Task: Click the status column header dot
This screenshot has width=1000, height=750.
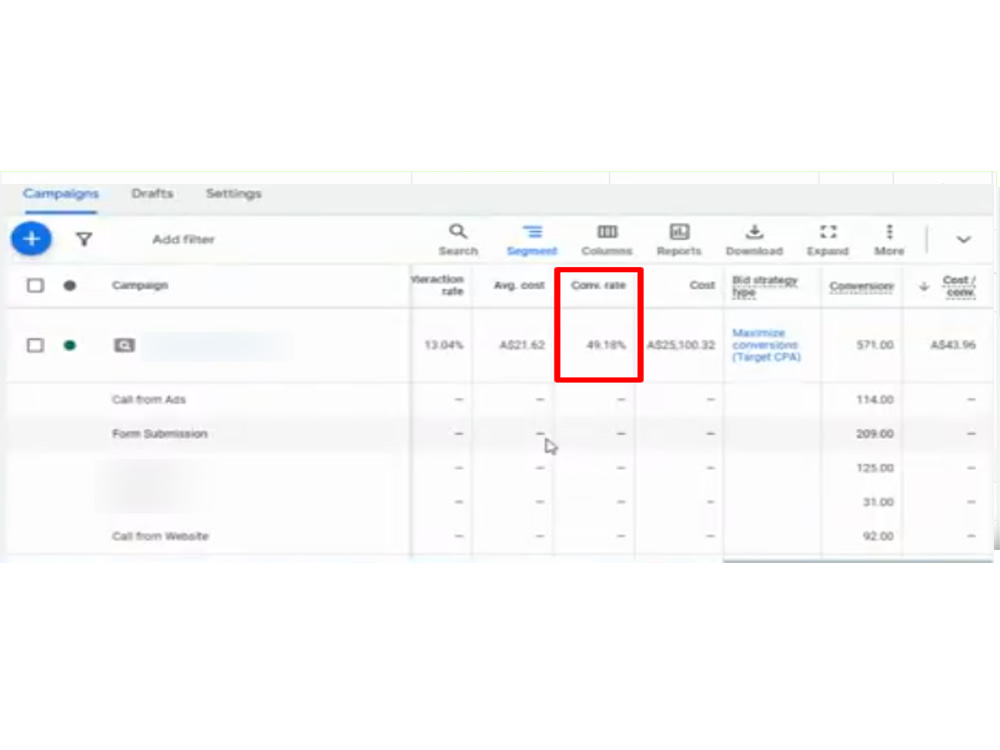Action: [70, 285]
